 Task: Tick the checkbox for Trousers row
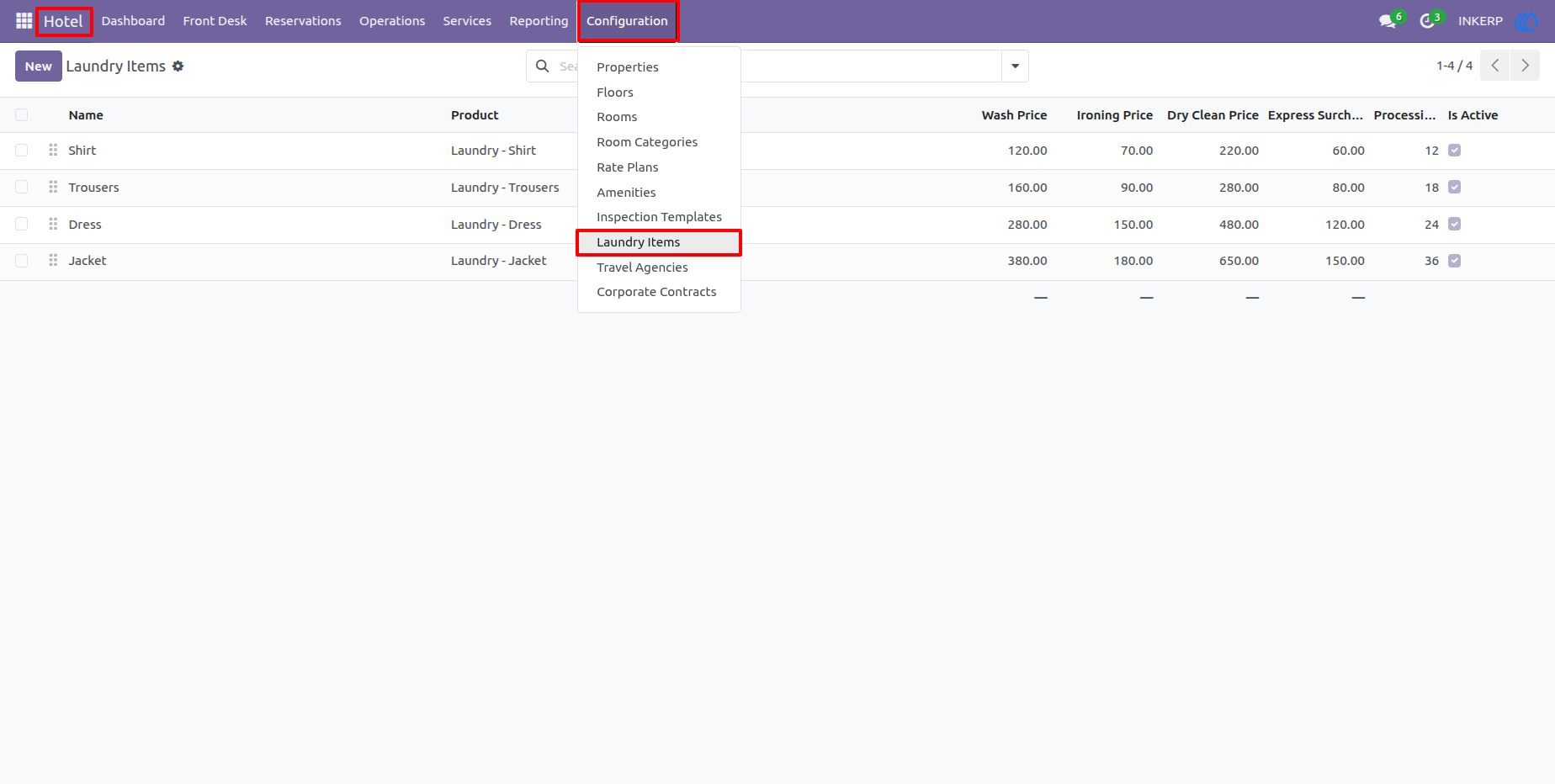coord(22,187)
